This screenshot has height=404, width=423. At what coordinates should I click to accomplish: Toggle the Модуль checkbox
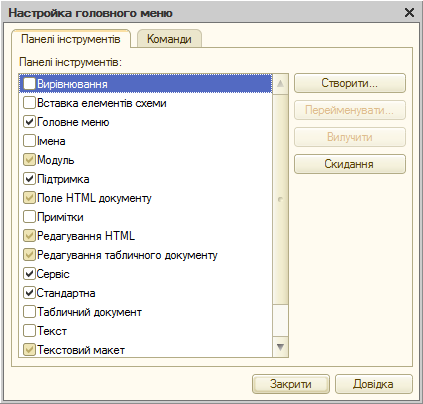coord(29,160)
